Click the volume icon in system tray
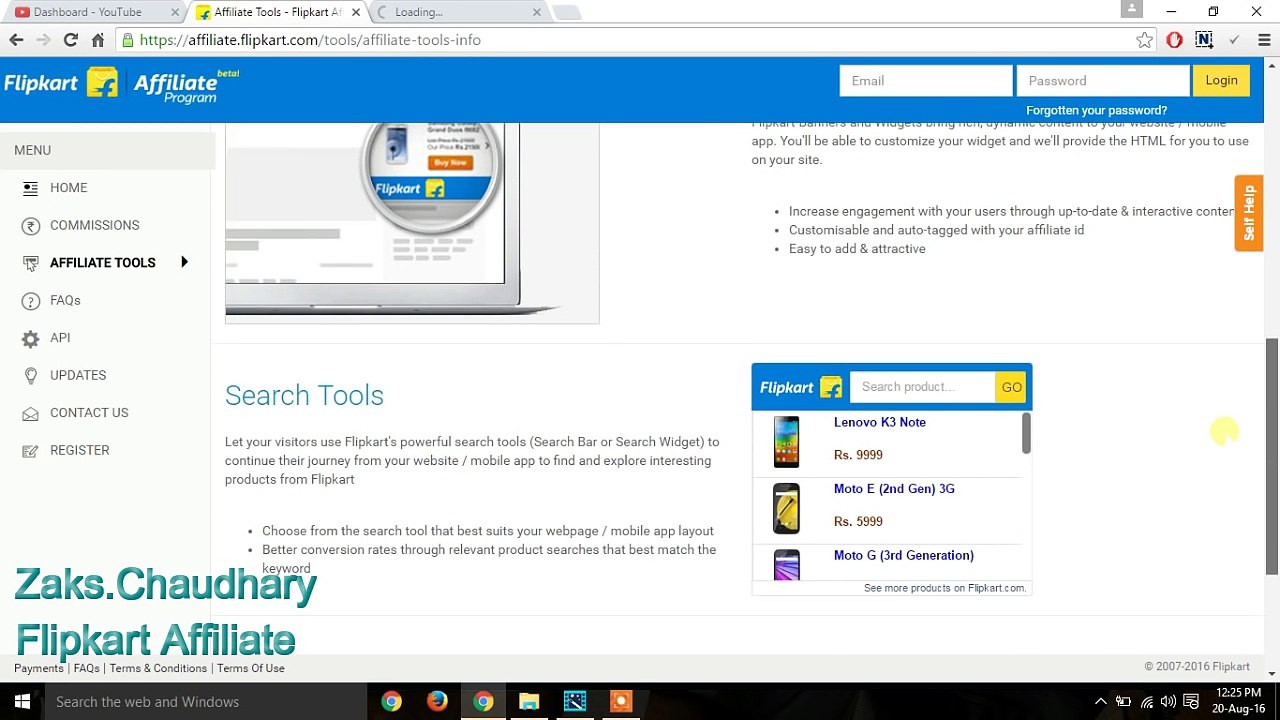 [1168, 702]
